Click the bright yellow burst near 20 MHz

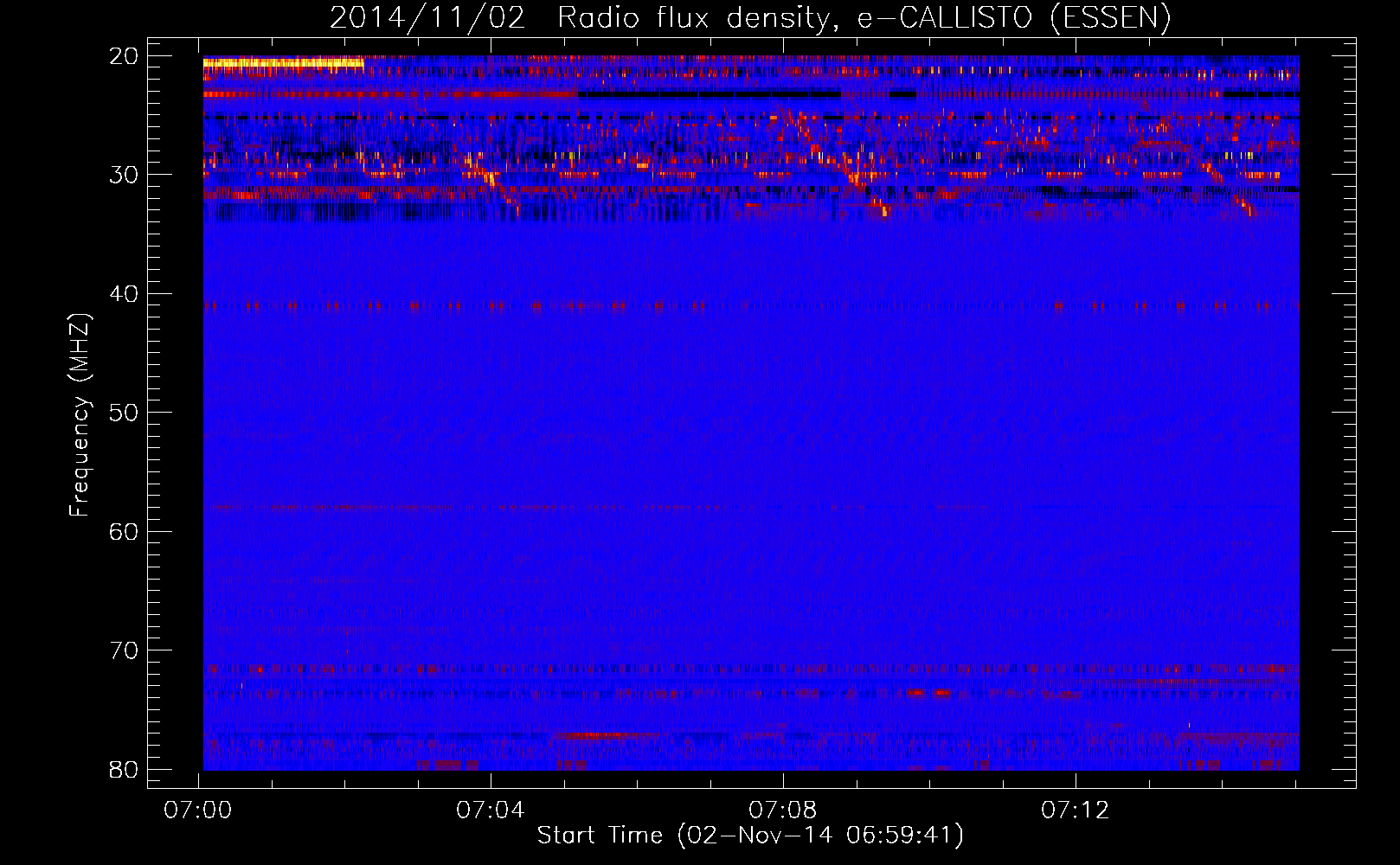point(283,62)
